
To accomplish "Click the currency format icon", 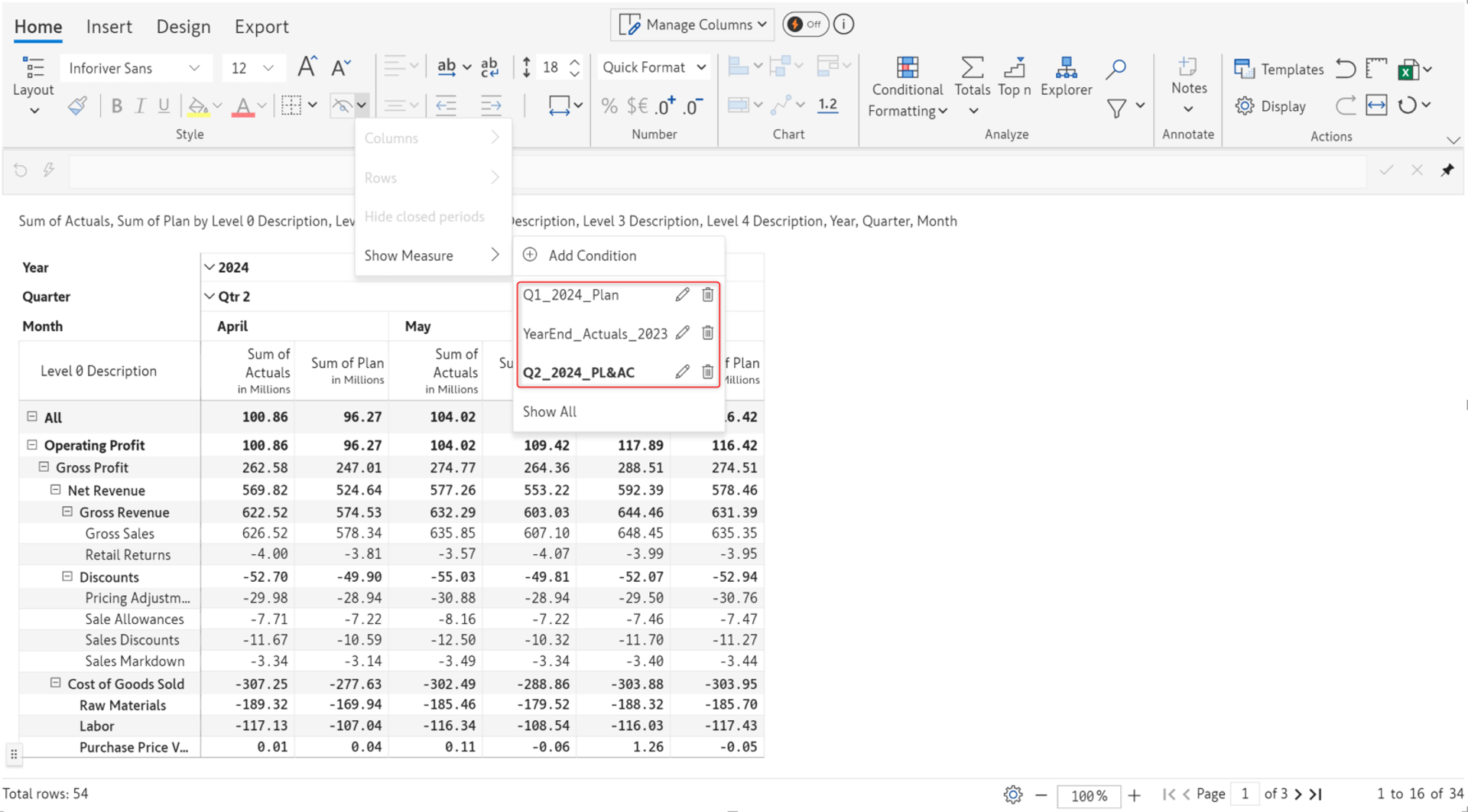I will [637, 106].
